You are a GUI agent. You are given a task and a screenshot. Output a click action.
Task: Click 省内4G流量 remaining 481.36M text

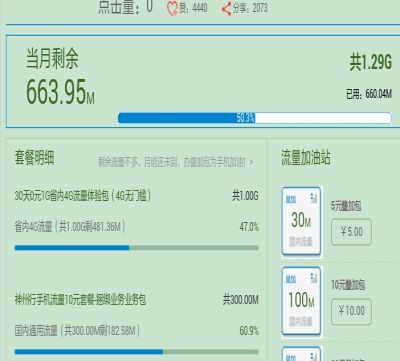click(70, 227)
